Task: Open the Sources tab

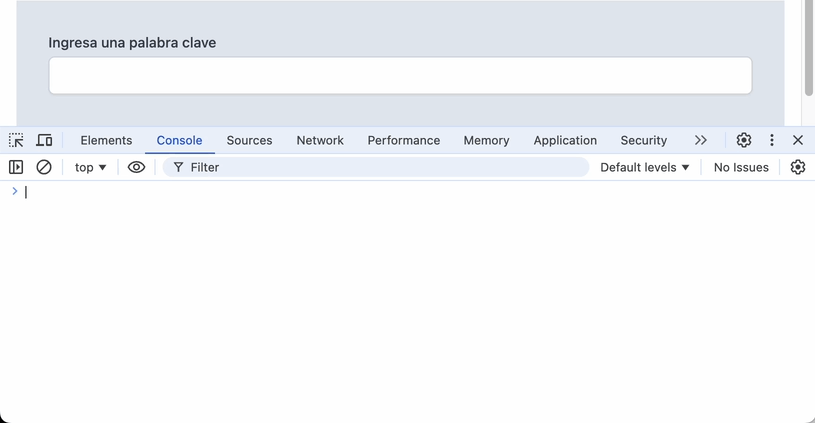Action: click(249, 140)
